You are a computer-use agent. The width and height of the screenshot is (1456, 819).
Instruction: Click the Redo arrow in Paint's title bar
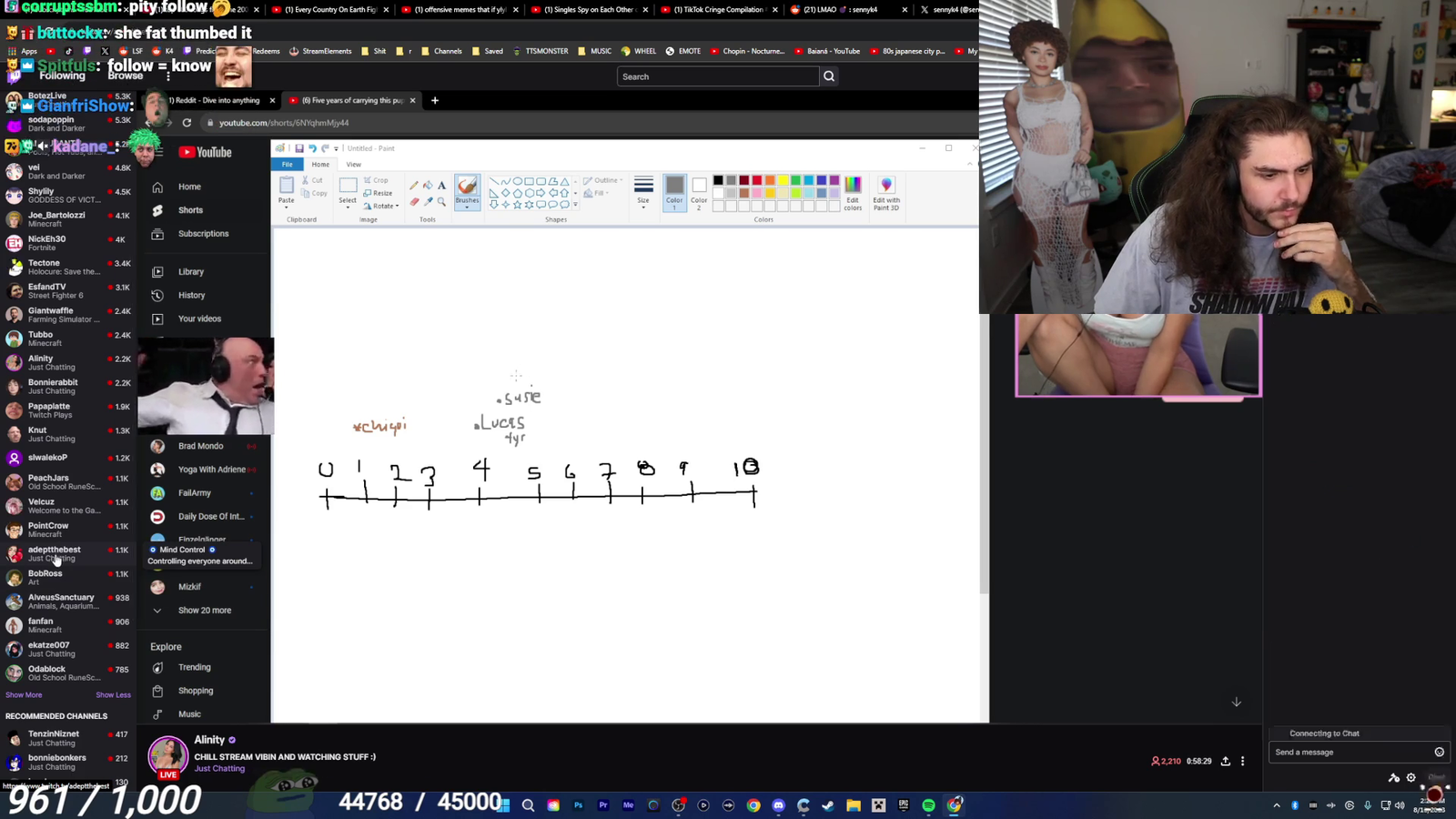pyautogui.click(x=325, y=148)
